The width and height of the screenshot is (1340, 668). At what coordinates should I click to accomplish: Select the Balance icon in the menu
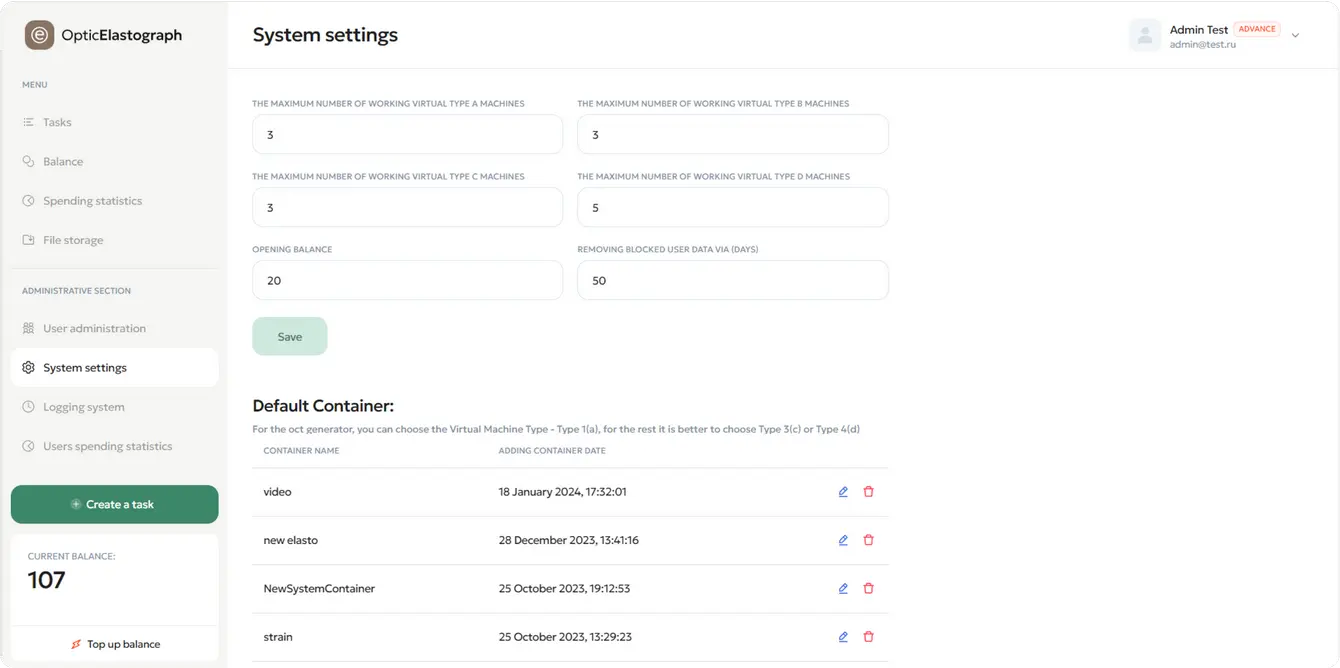click(27, 161)
